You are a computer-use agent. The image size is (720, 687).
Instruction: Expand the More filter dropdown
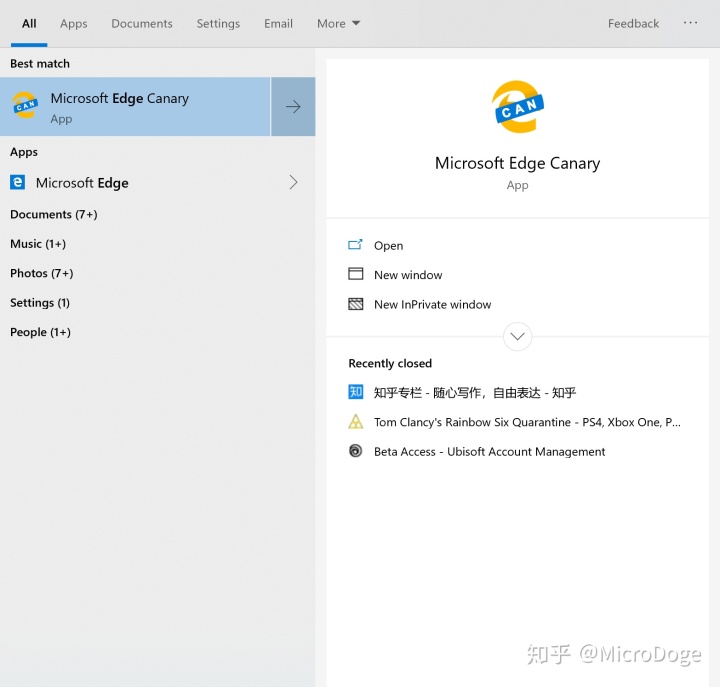click(x=338, y=23)
